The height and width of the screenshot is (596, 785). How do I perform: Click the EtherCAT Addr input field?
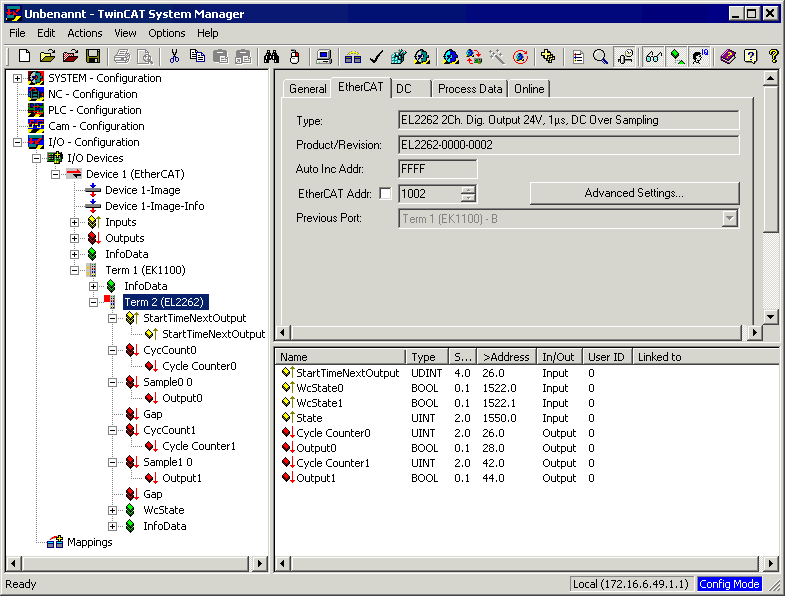pos(429,194)
